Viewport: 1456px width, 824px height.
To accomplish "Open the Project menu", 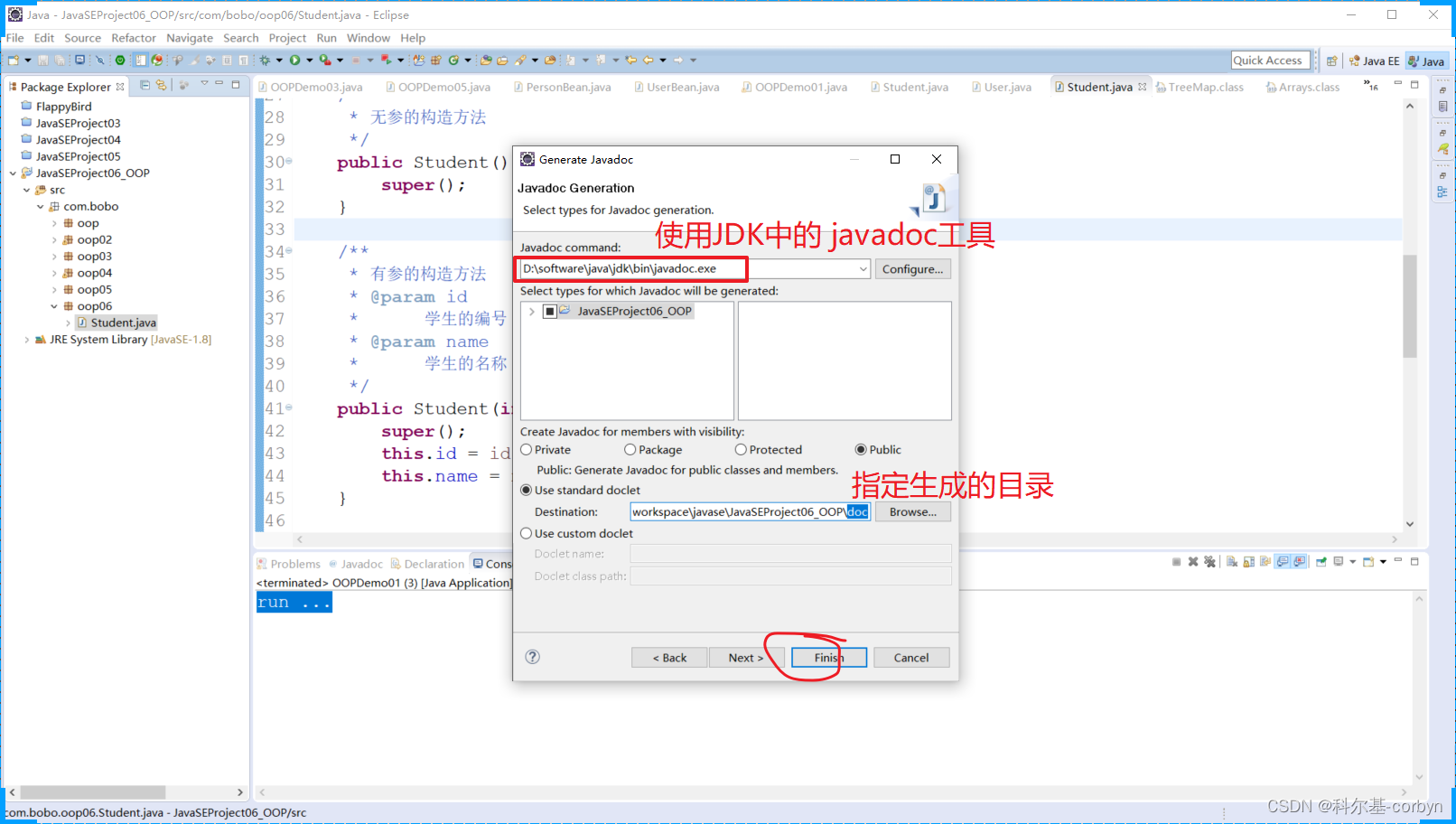I will pos(287,38).
